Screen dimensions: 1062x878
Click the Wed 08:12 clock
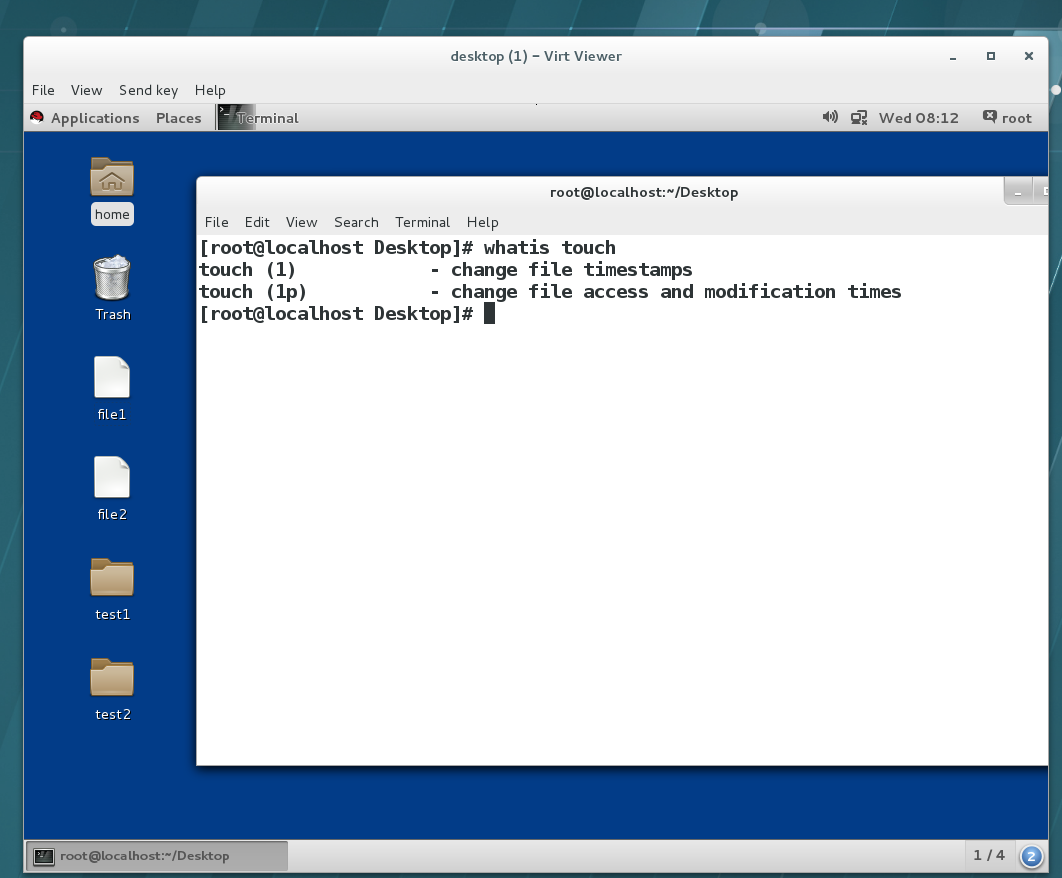pyautogui.click(x=918, y=118)
